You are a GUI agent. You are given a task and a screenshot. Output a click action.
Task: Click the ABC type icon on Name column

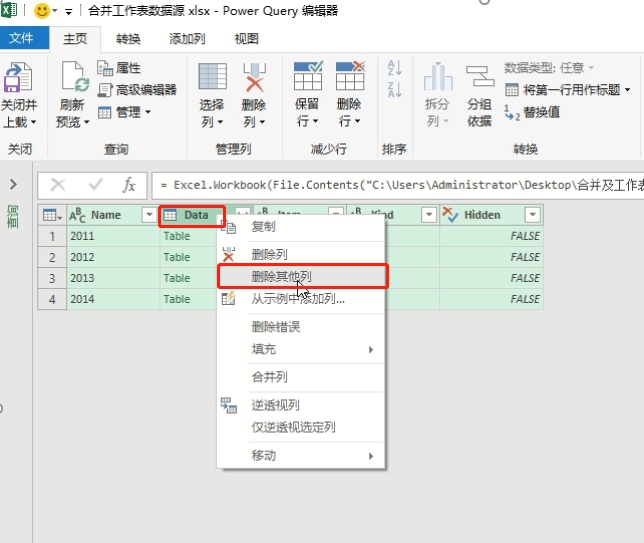(x=77, y=214)
